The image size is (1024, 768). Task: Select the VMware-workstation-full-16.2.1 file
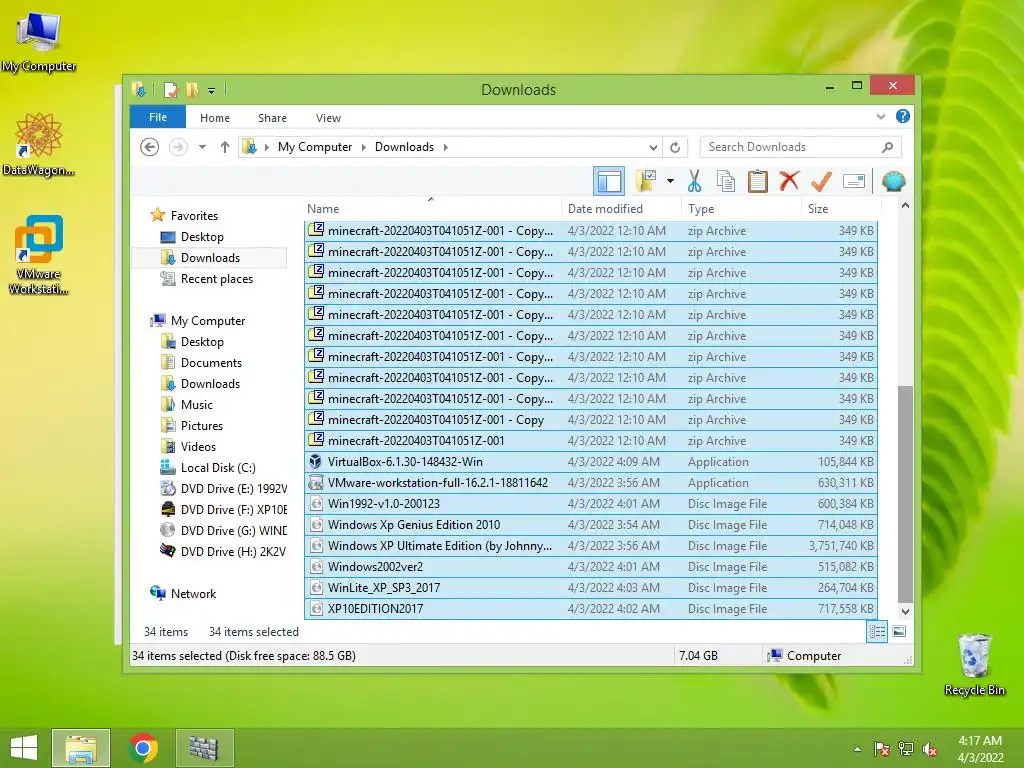[x=591, y=483]
